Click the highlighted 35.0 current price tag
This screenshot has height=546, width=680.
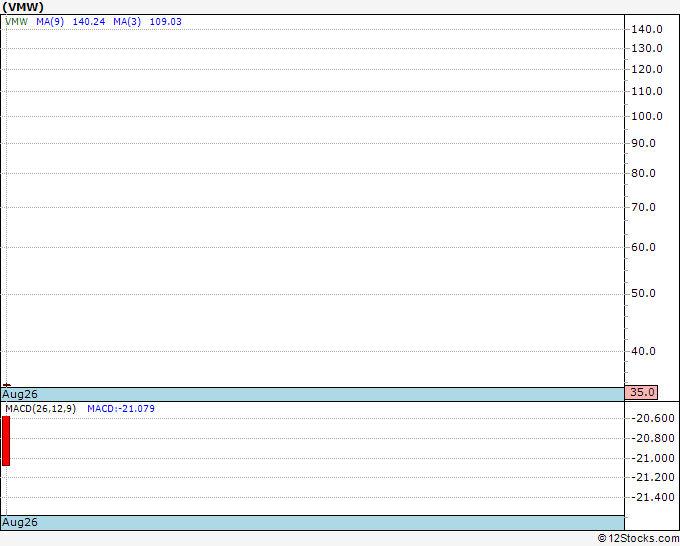[641, 392]
